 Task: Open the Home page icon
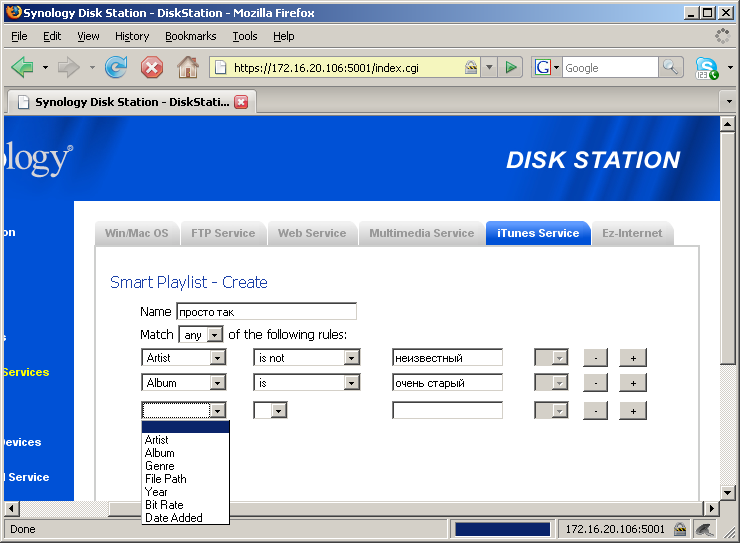[x=188, y=67]
